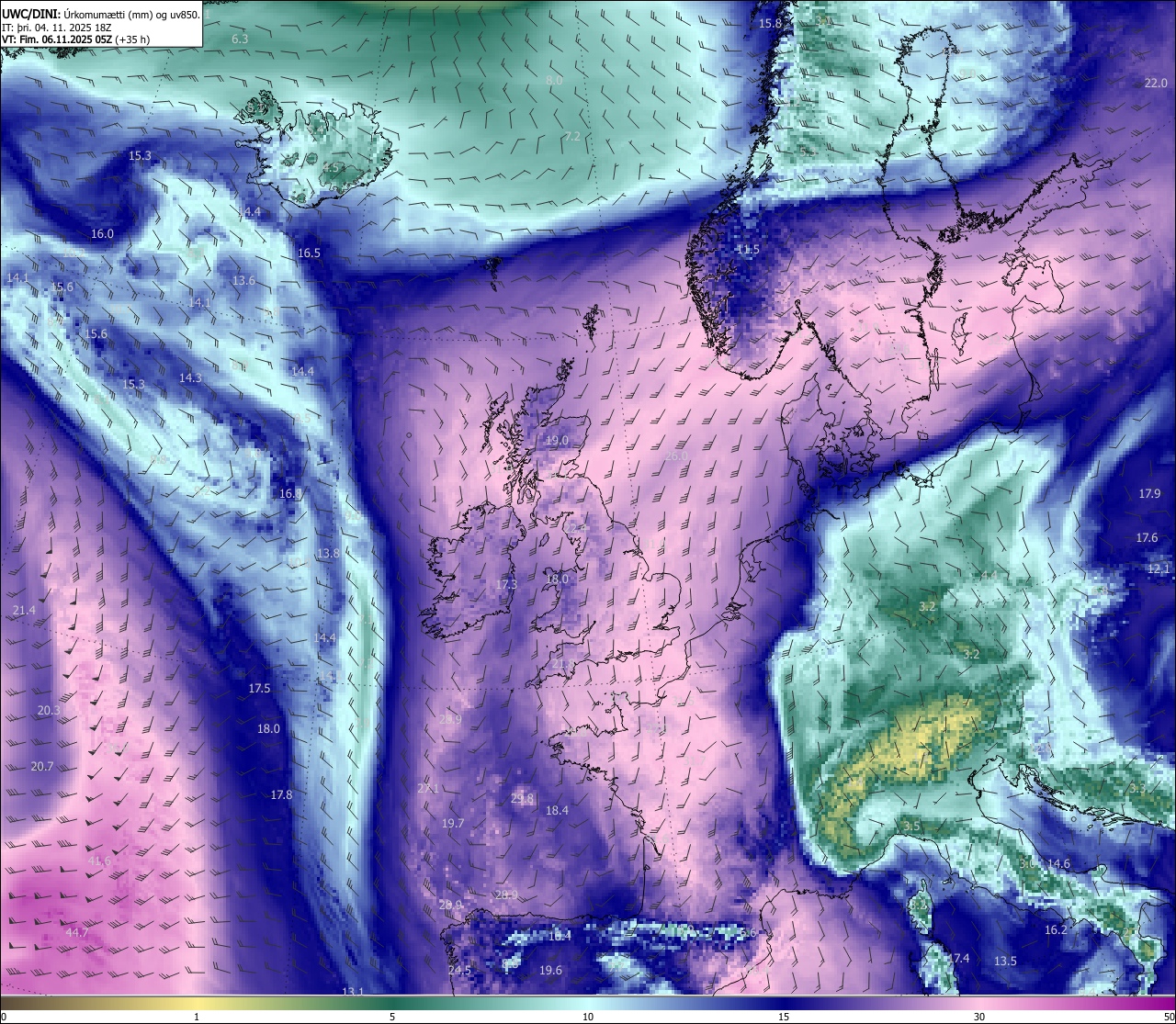The height and width of the screenshot is (1024, 1176).
Task: Click the 22.0 value on the map
Action: point(1156,83)
